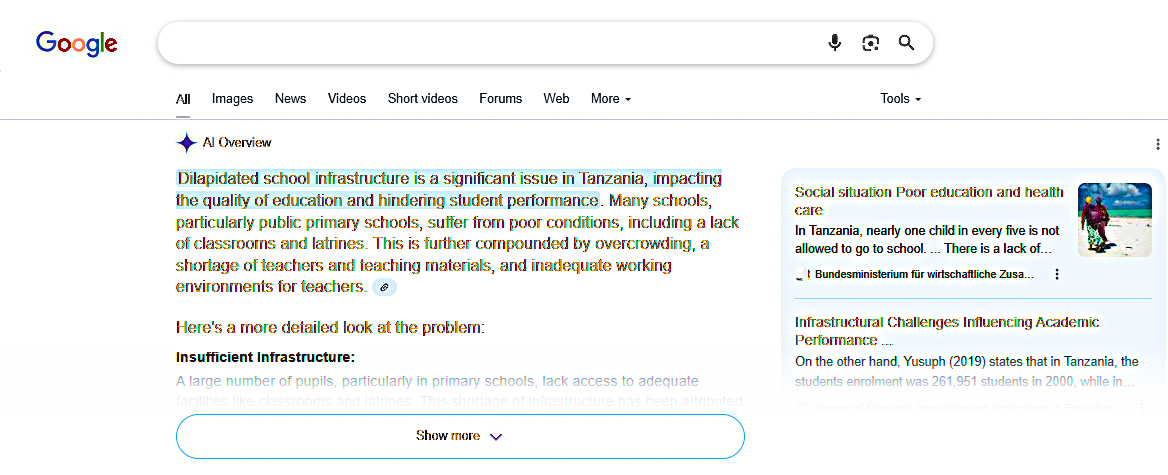Click the AI Overview sparkle icon
The image size is (1168, 475).
click(186, 142)
